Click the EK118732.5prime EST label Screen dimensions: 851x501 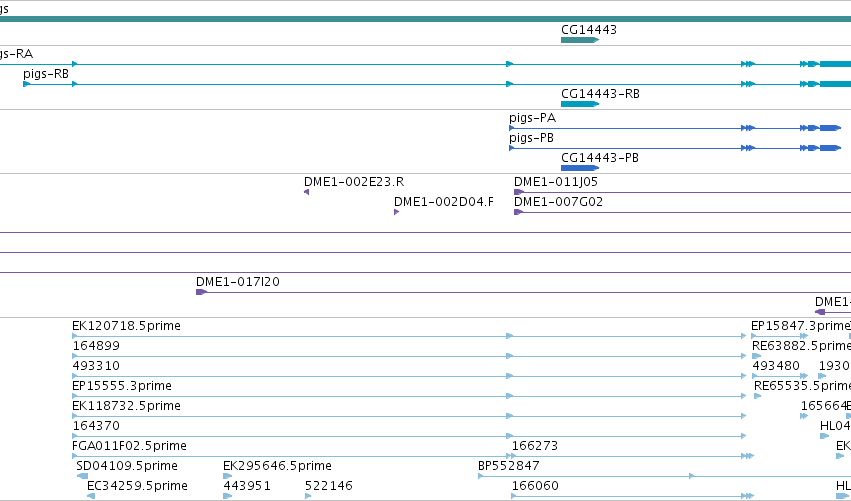[x=126, y=406]
